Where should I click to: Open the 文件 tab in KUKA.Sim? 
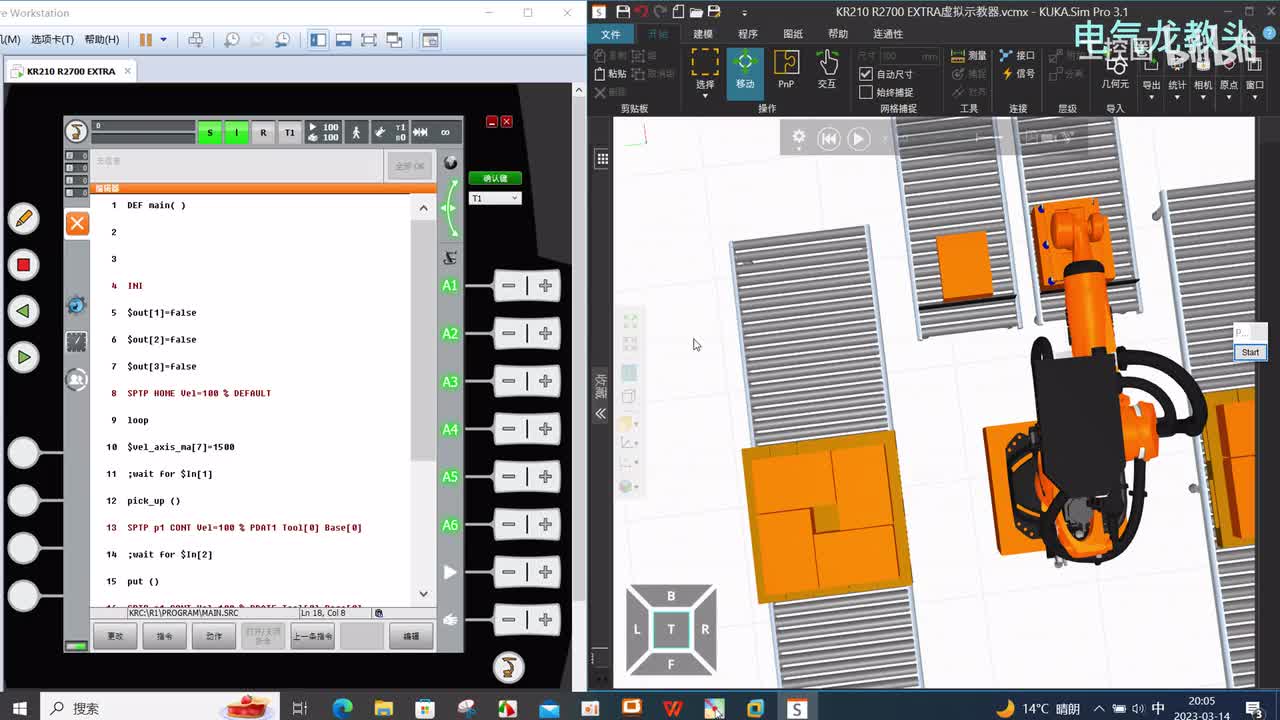coord(610,34)
